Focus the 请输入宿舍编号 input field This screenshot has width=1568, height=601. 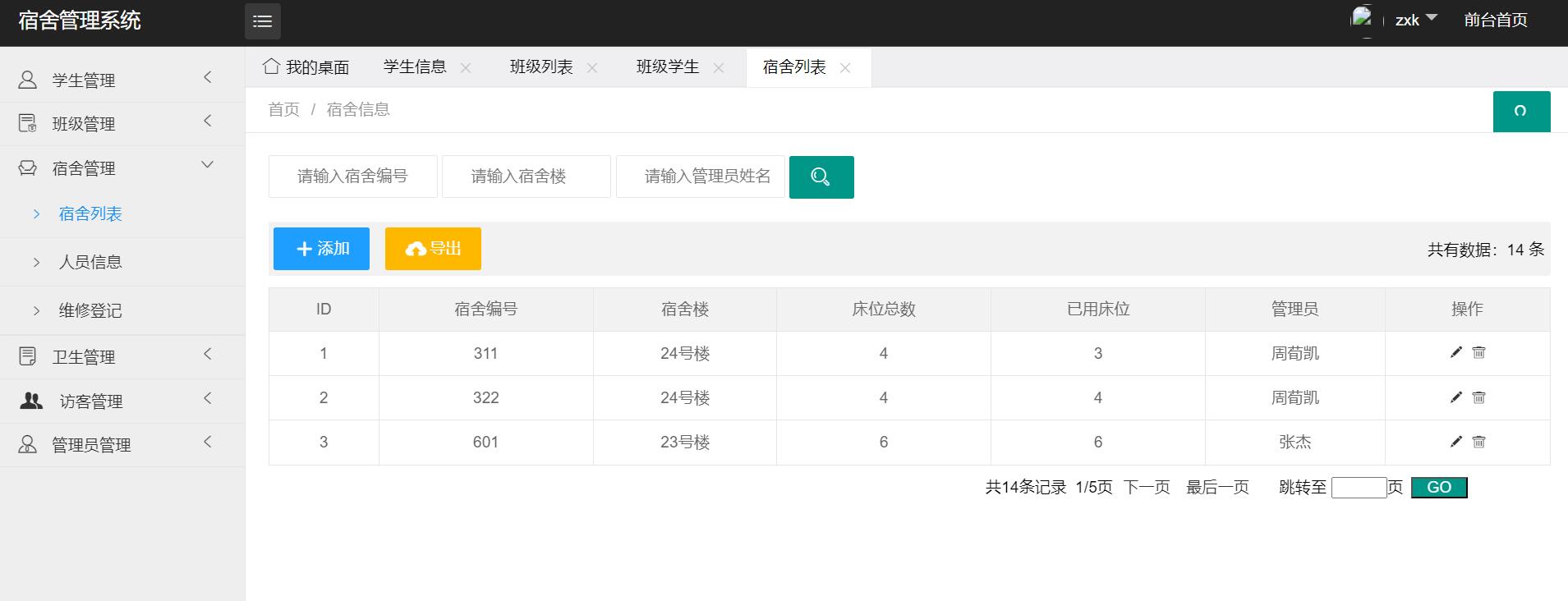(353, 177)
